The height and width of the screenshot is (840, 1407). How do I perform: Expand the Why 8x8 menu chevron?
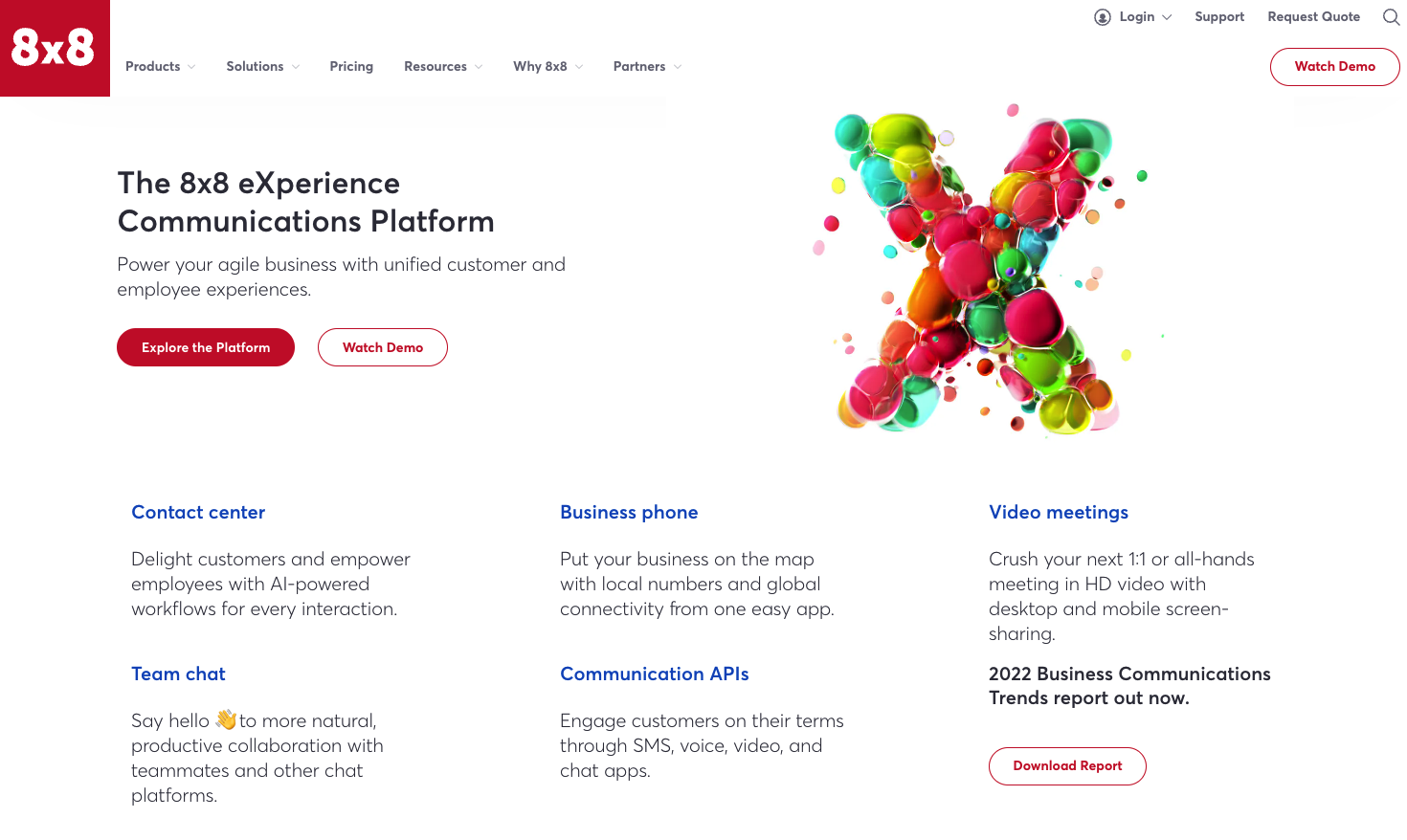(x=579, y=67)
